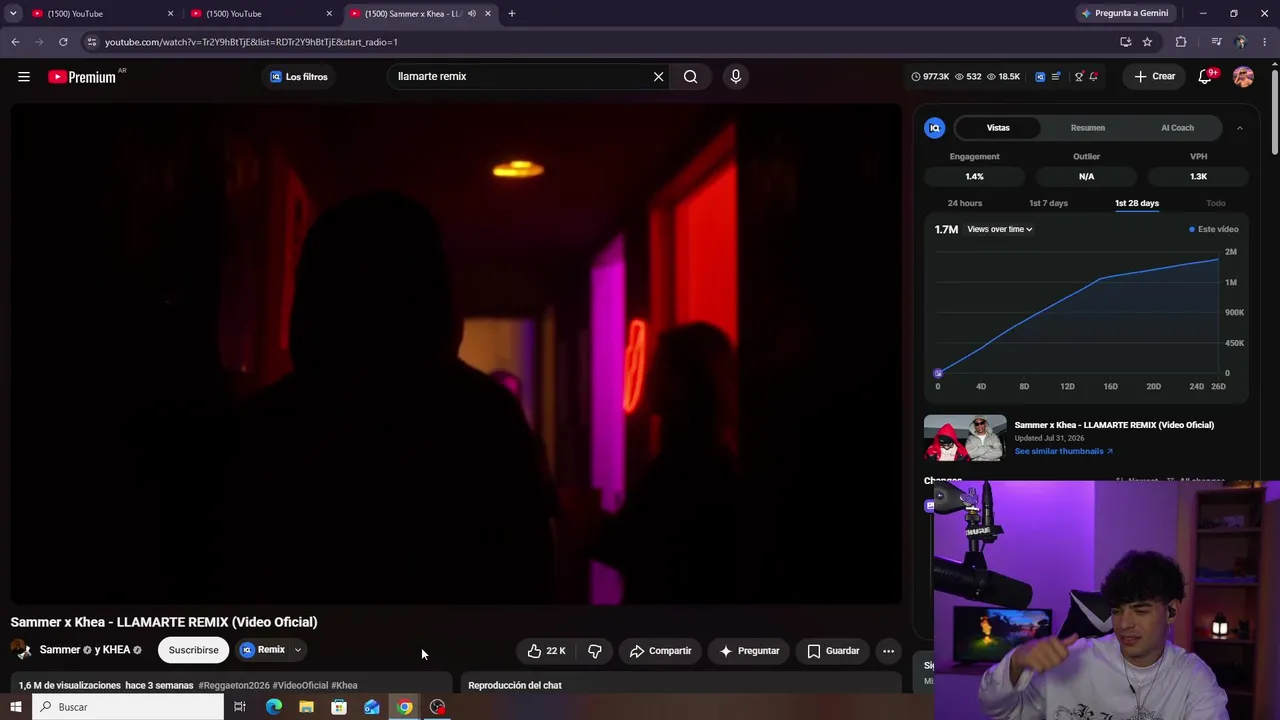The image size is (1280, 720).
Task: Go back in the browser
Action: coord(15,42)
